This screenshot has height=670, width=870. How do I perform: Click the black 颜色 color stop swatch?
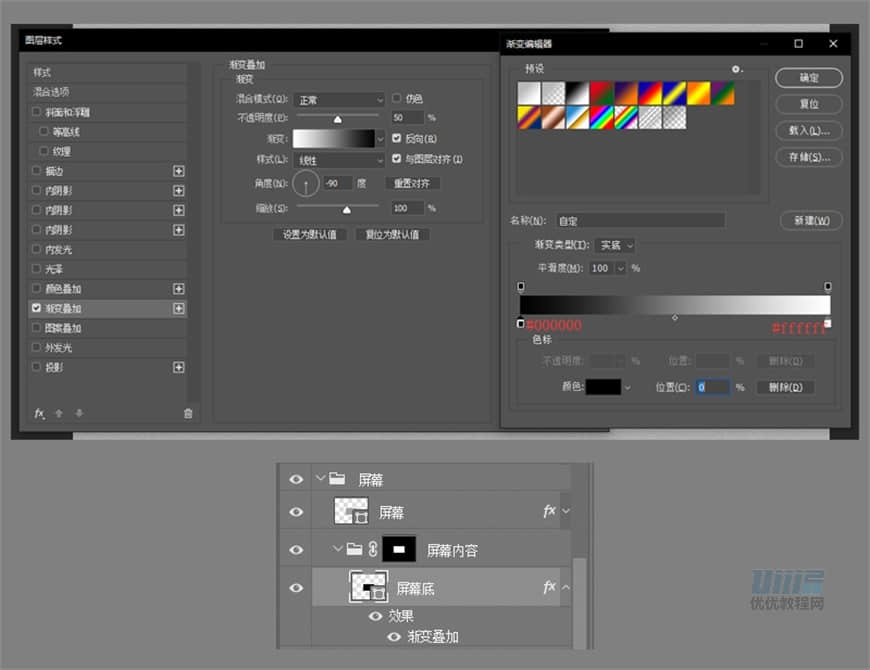coord(603,387)
